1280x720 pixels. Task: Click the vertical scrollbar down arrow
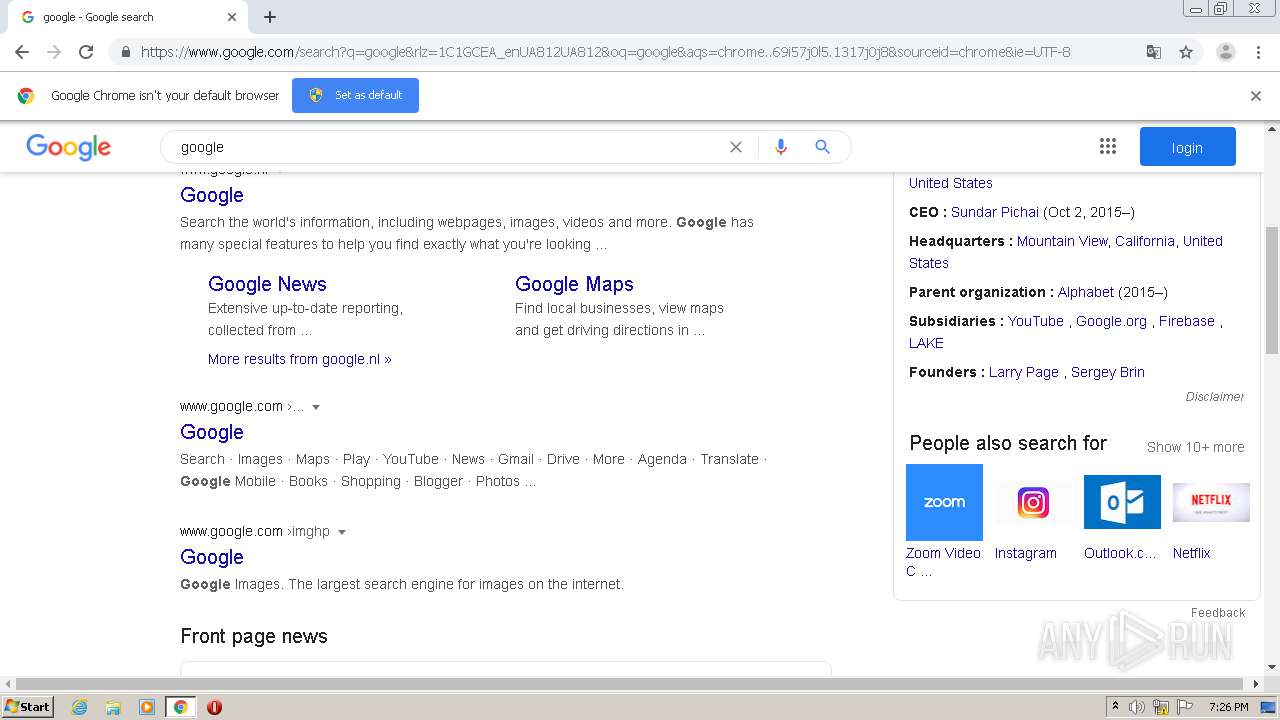coord(1272,667)
